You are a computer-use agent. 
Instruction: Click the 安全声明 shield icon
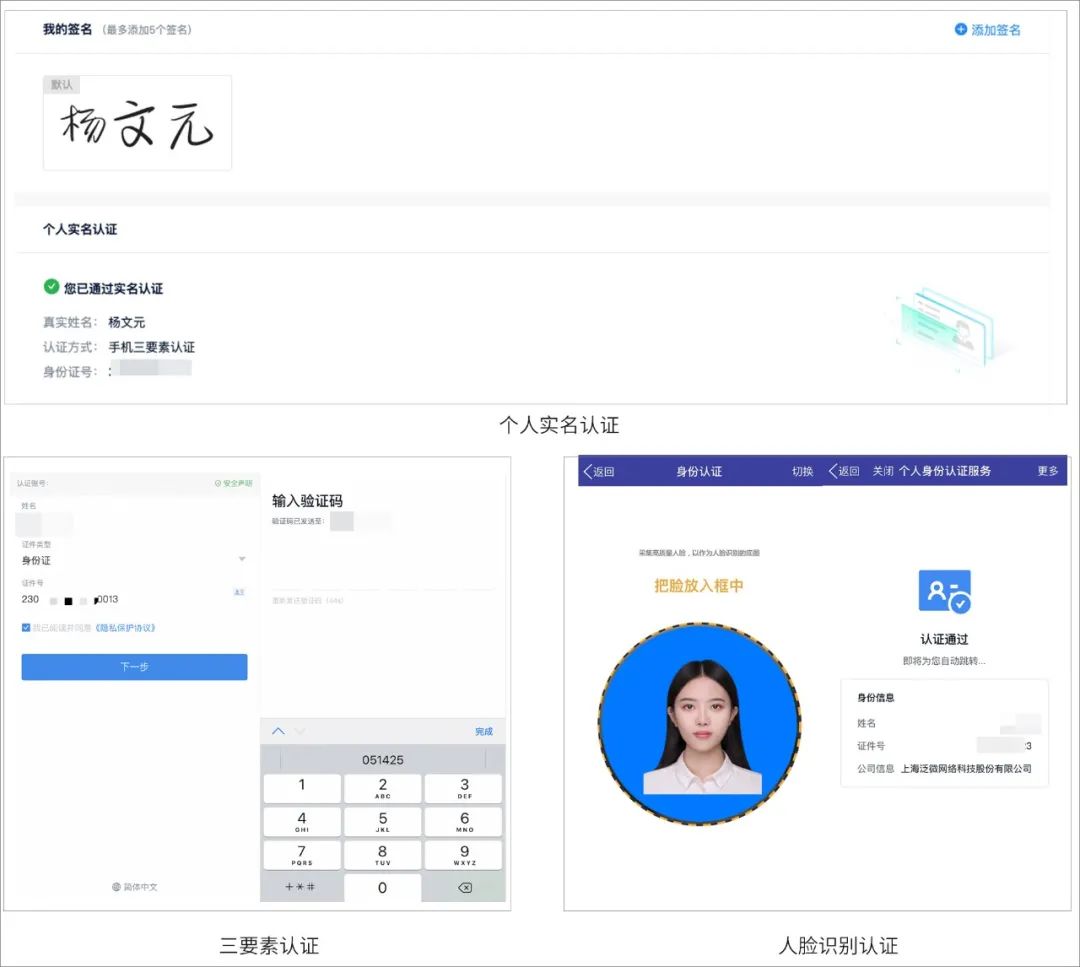218,483
